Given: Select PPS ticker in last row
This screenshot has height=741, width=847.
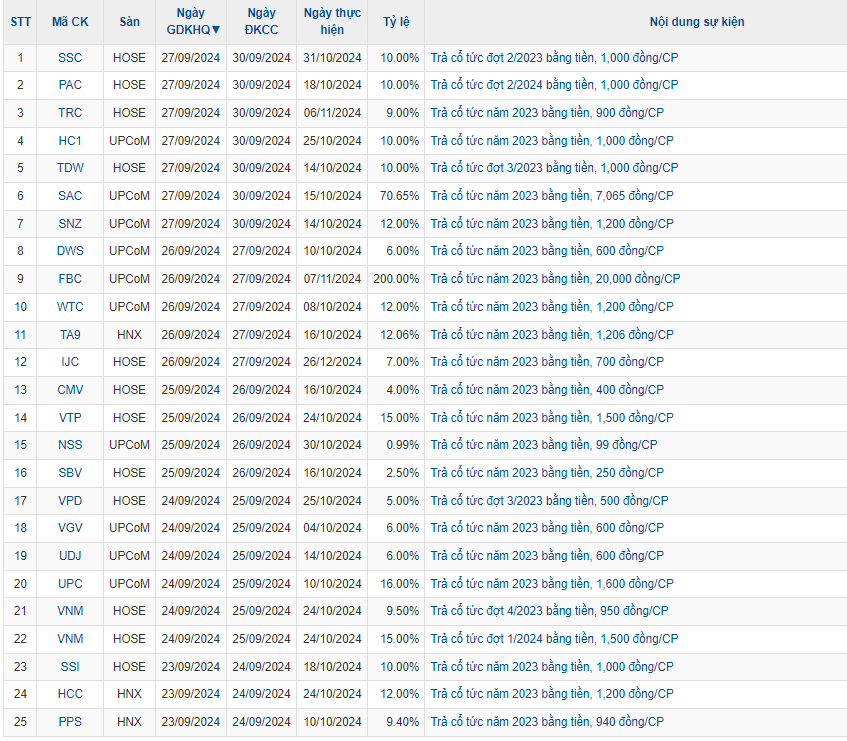Looking at the screenshot, I should pos(70,722).
